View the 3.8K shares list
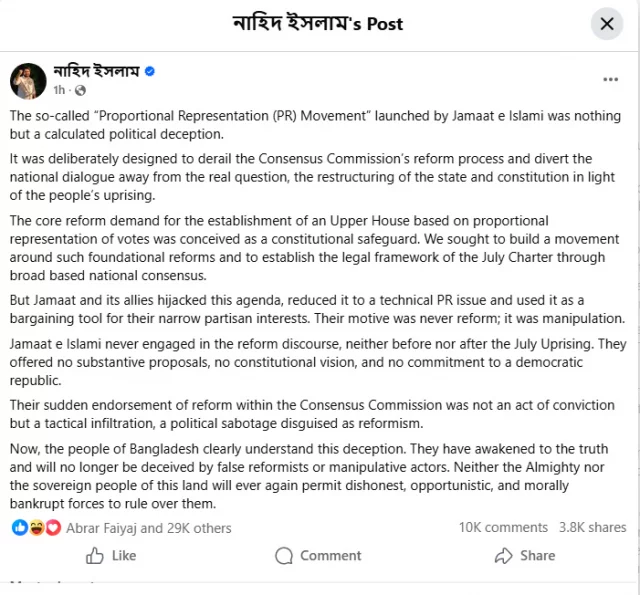Screen dimensions: 640x595 593,527
